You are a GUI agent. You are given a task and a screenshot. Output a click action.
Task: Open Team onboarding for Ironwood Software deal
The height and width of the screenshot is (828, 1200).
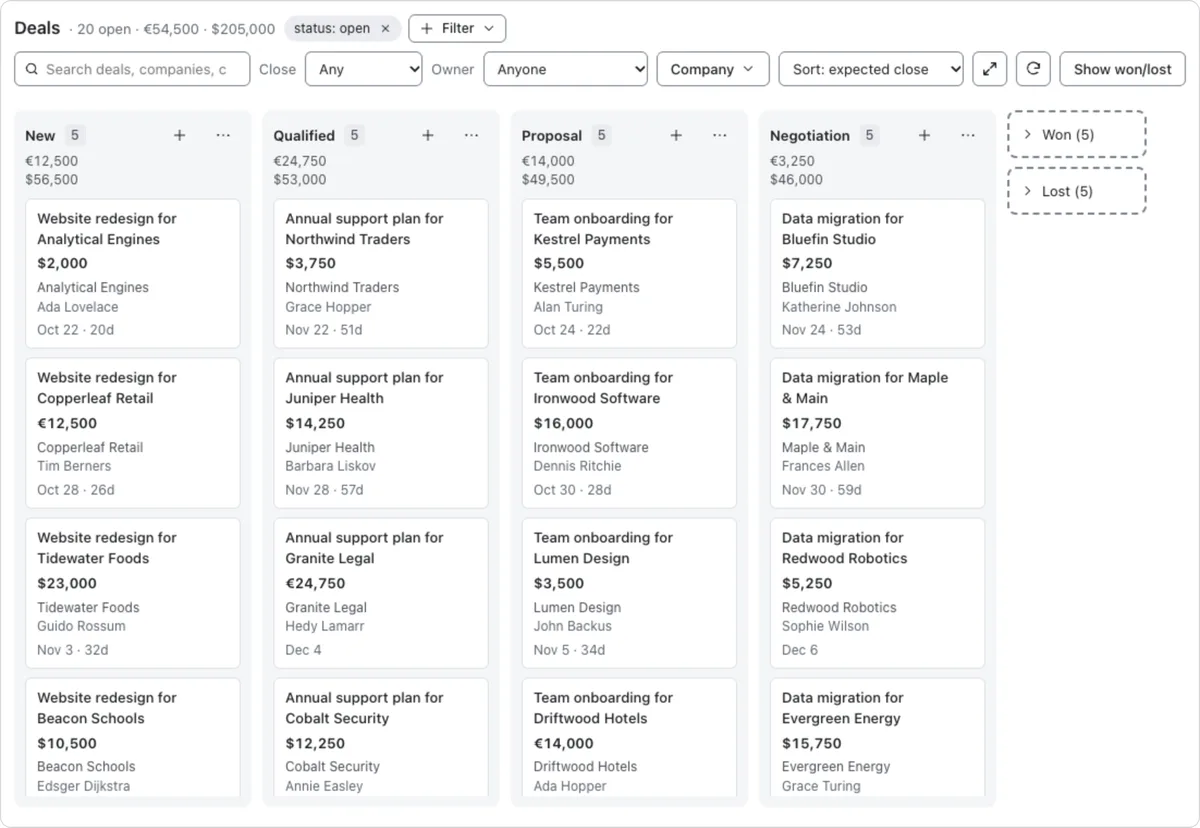pos(629,433)
